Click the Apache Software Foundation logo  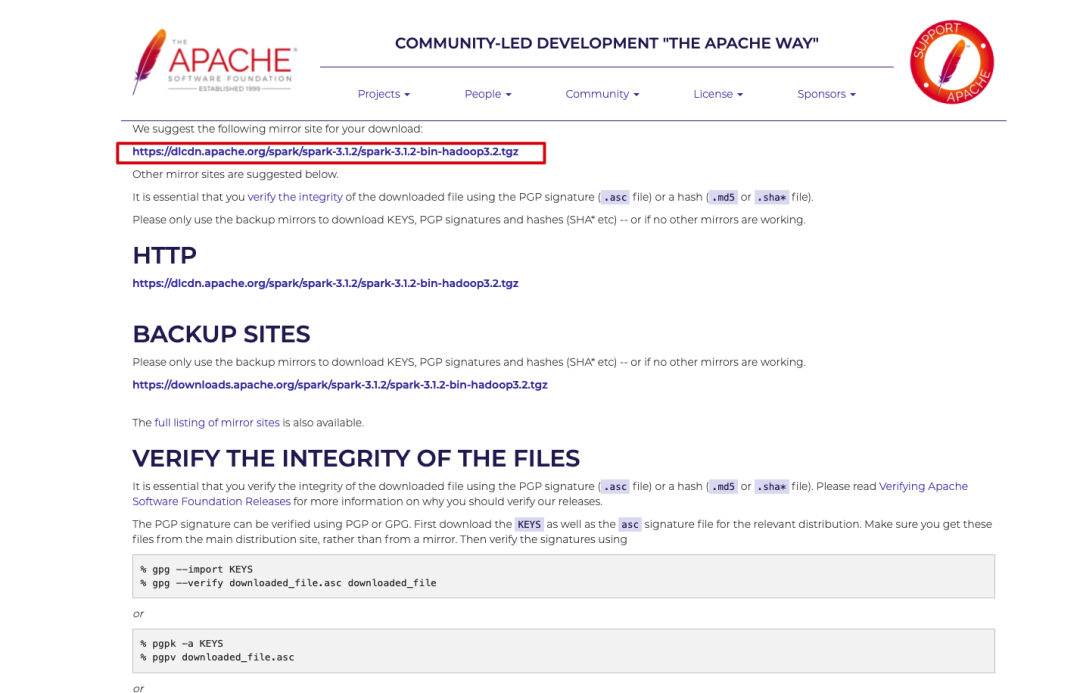point(214,61)
